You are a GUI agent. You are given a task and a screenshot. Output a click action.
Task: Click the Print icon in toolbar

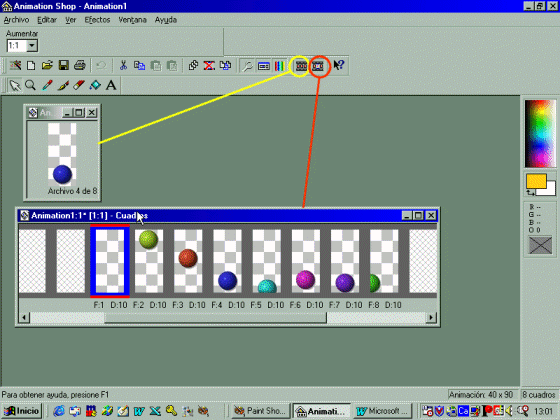(80, 65)
